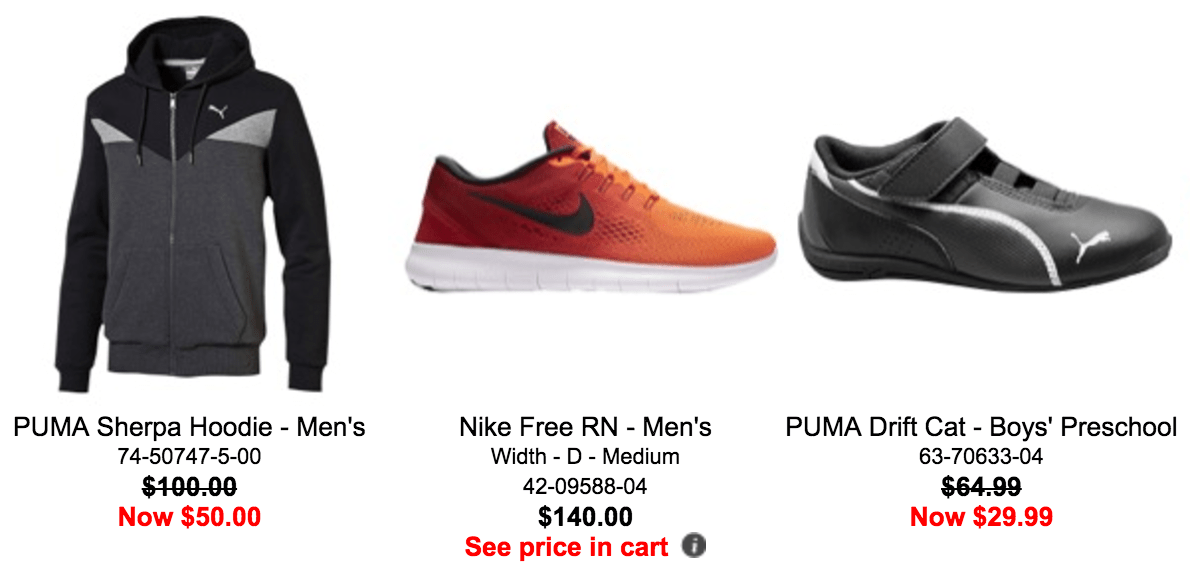Viewport: 1190px width, 572px height.
Task: Click the Nike Free RN - Men's title
Action: tap(585, 427)
